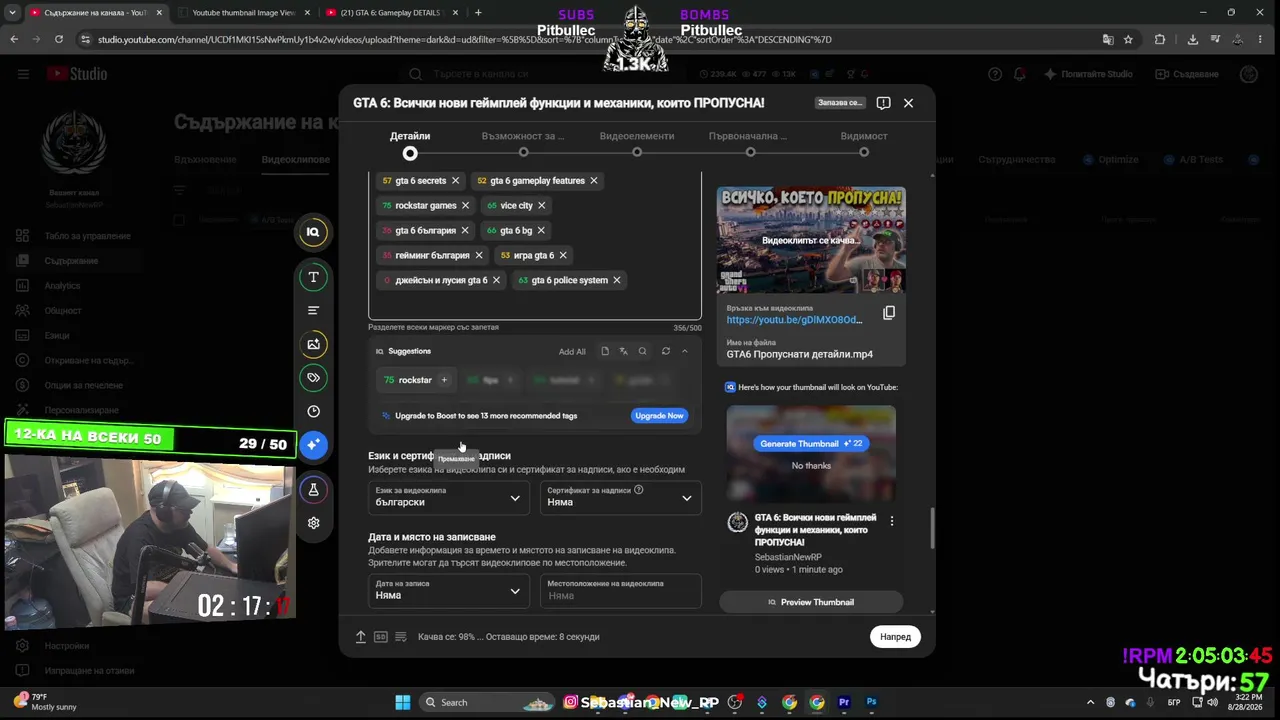Image resolution: width=1280 pixels, height=720 pixels.
Task: Remove the 'gta 6 police system' tag
Action: click(616, 281)
